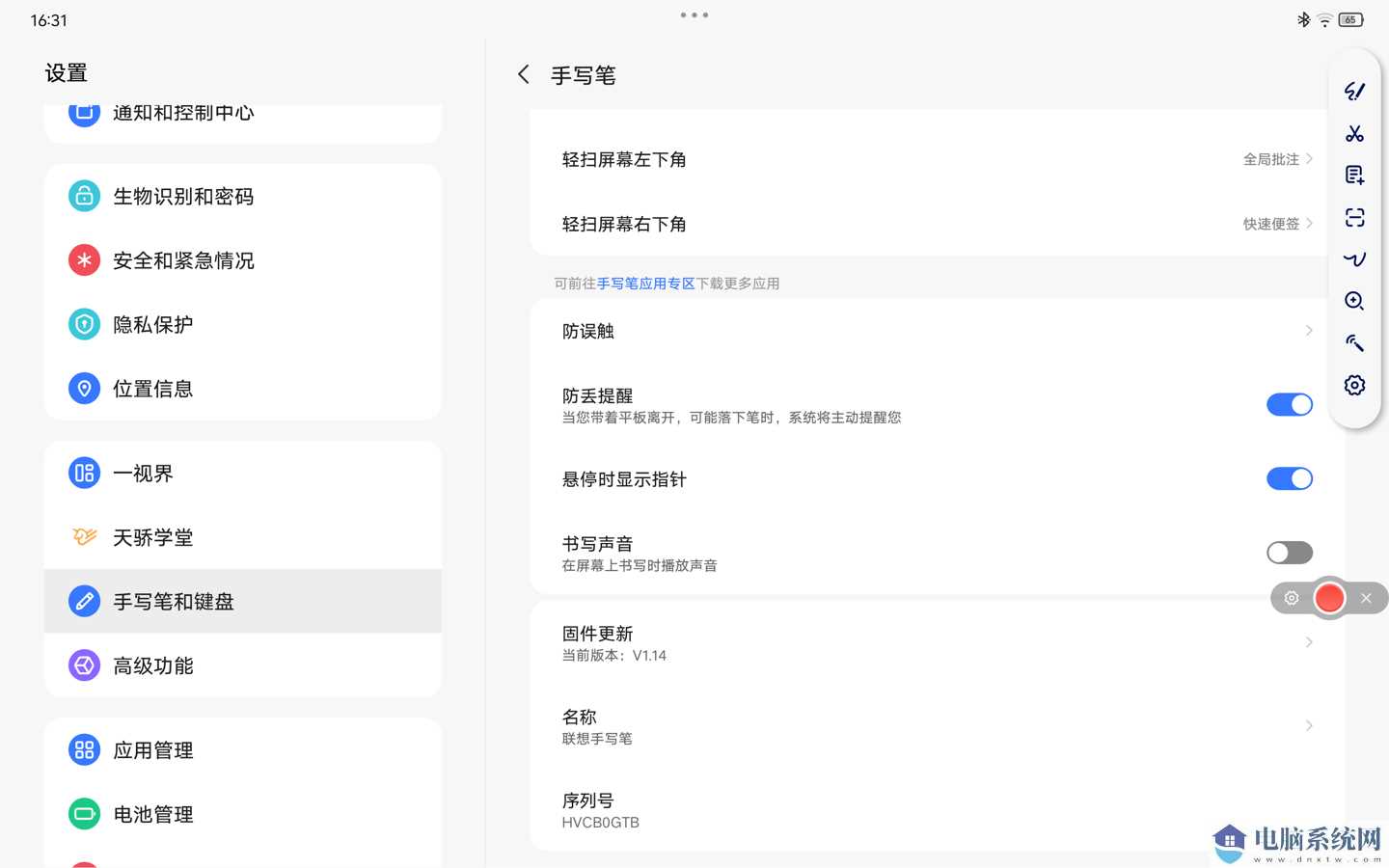Click the 位置信息 pin icon
This screenshot has height=868, width=1389.
pyautogui.click(x=84, y=388)
